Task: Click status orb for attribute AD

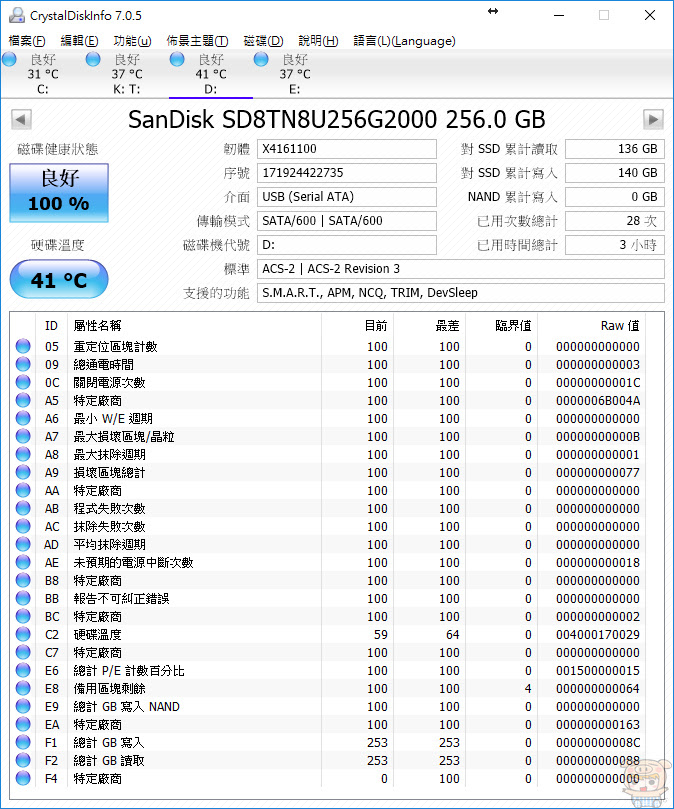Action: coord(23,544)
